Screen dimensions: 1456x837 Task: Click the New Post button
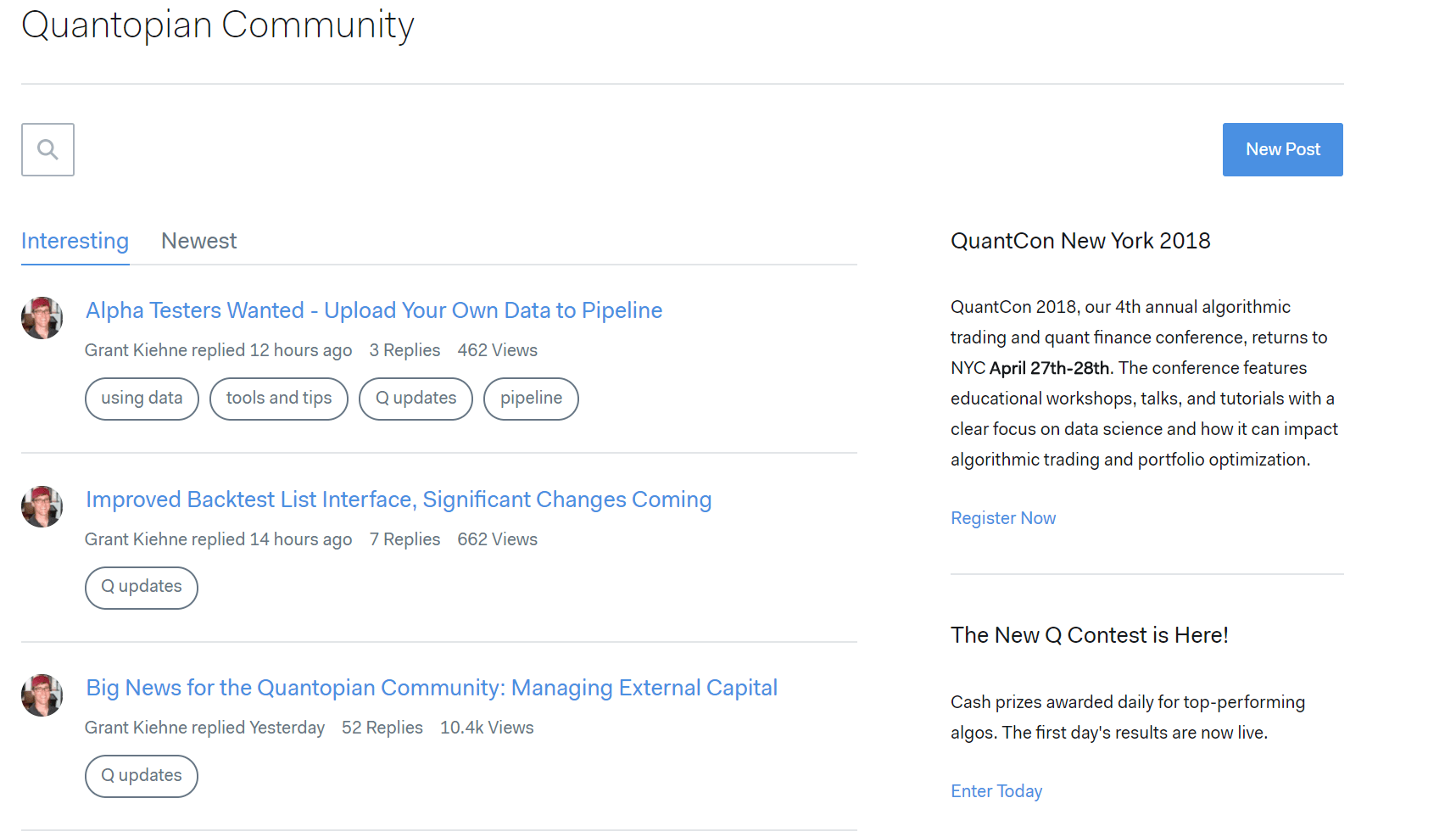[x=1282, y=149]
